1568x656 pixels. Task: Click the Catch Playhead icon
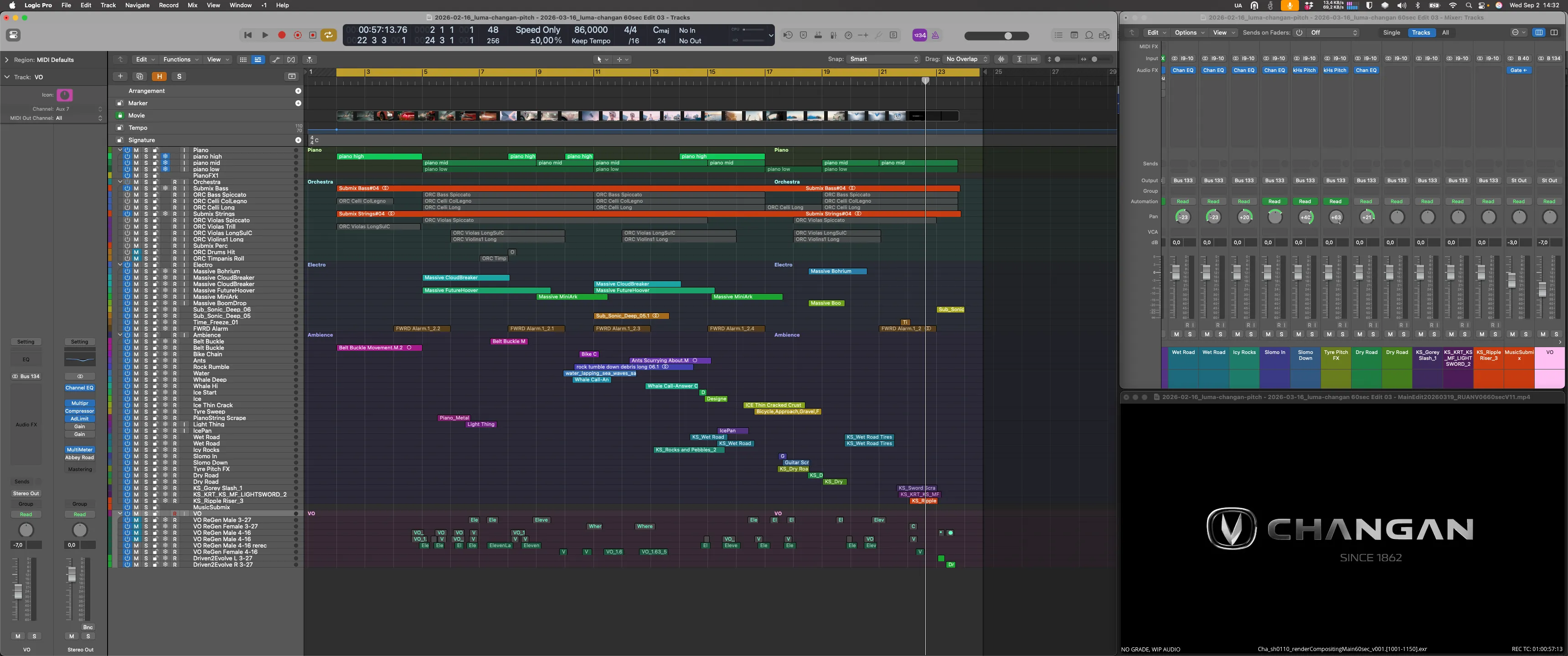click(309, 60)
